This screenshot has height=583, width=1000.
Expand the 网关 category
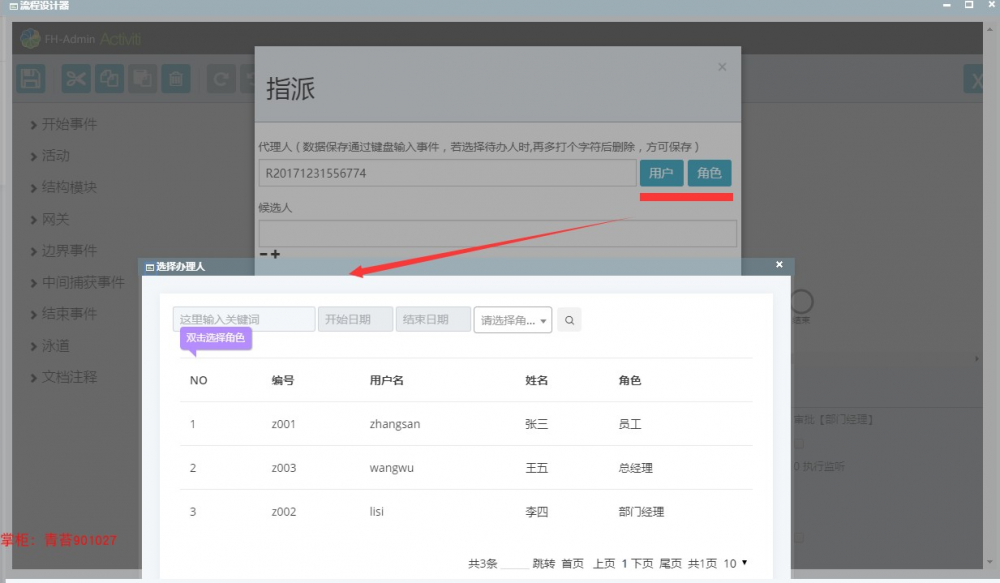pos(53,219)
